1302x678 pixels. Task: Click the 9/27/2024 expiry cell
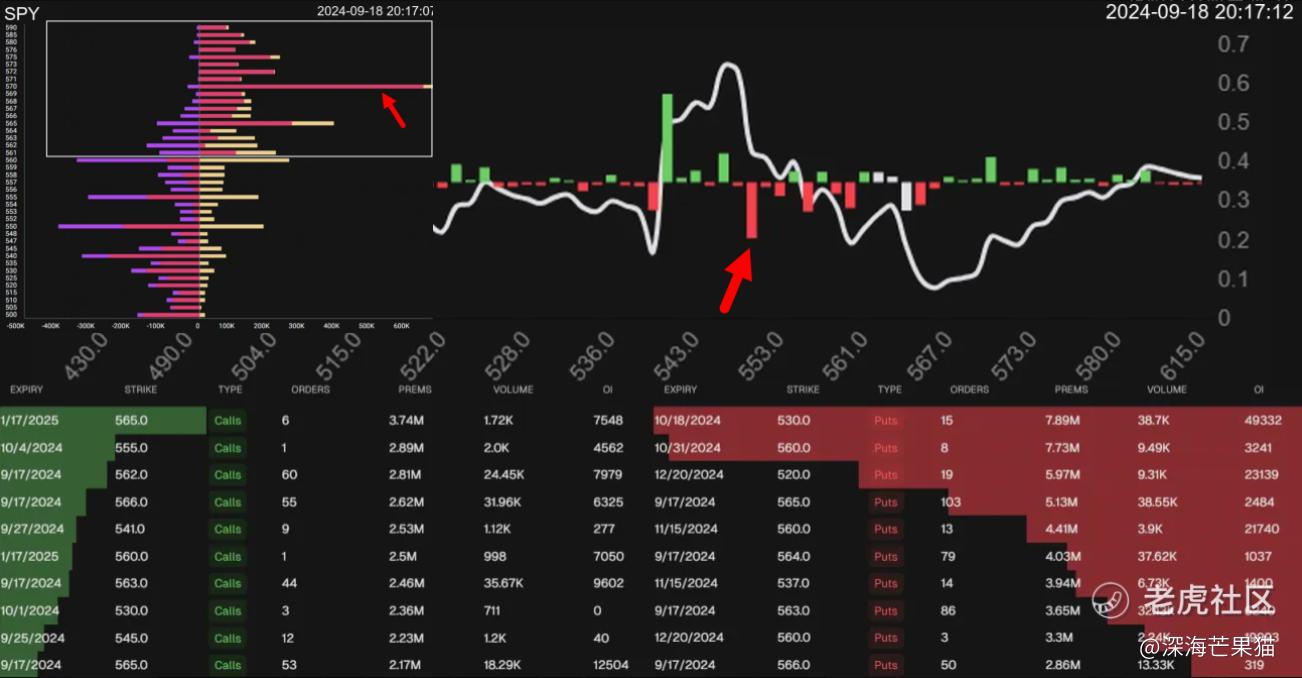point(32,529)
